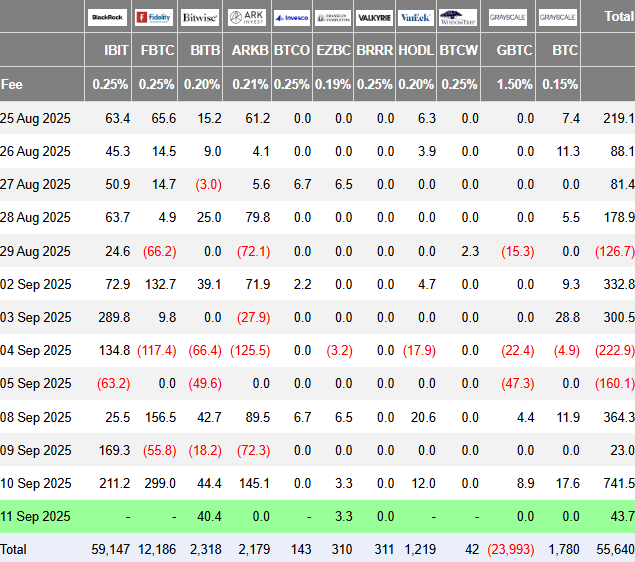Select the 741.5 total value
Image resolution: width=635 pixels, height=562 pixels.
click(616, 482)
